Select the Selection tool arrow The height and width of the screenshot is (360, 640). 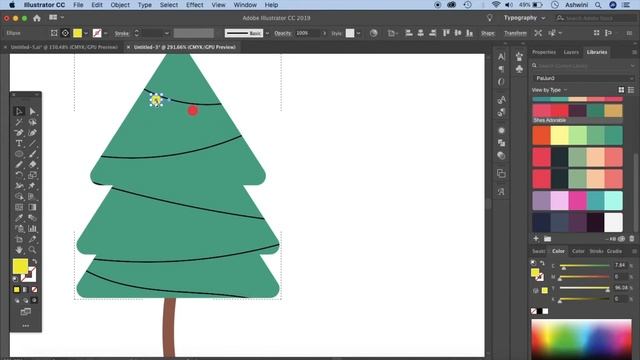click(19, 111)
